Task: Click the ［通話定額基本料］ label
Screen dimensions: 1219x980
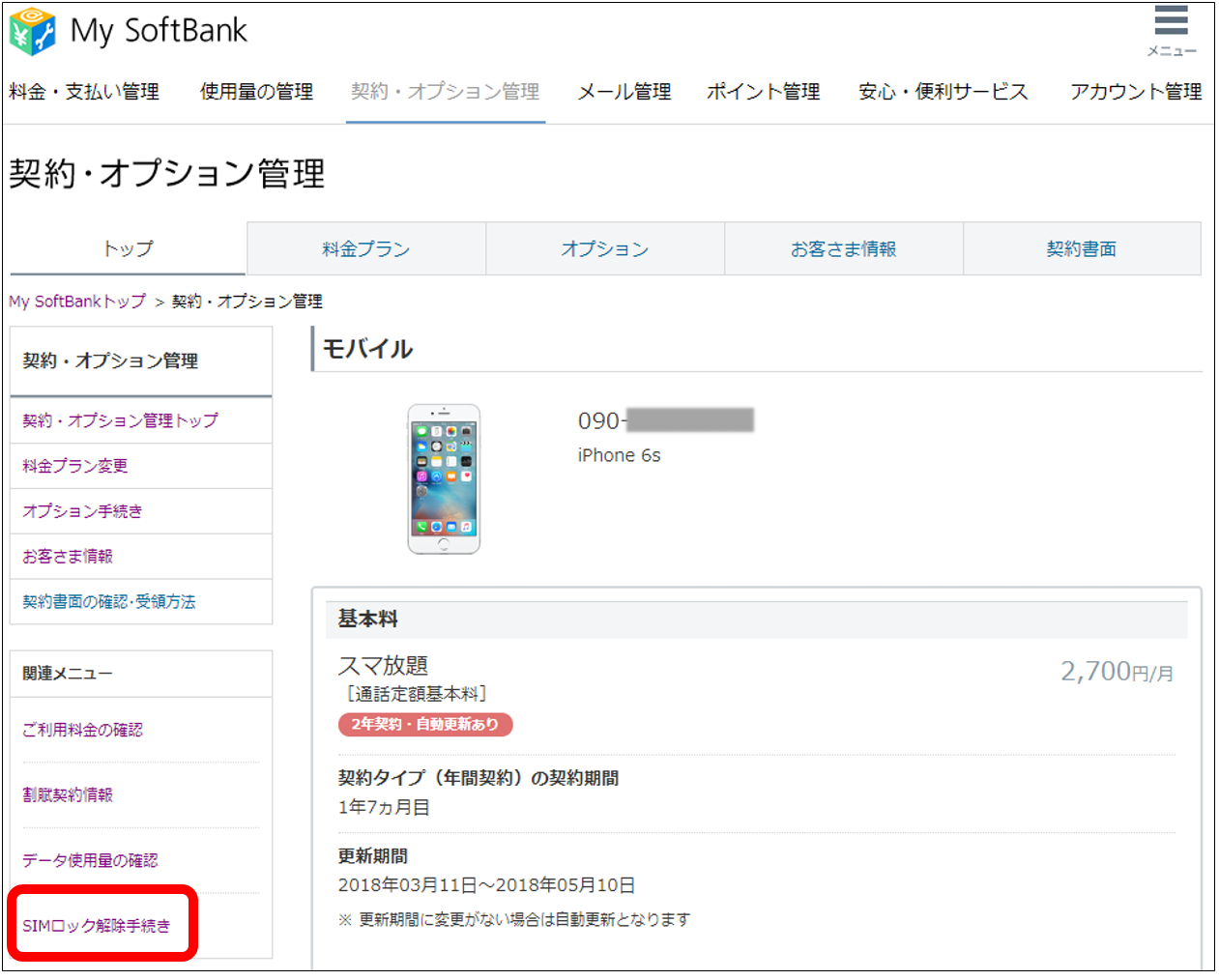Action: coord(415,694)
